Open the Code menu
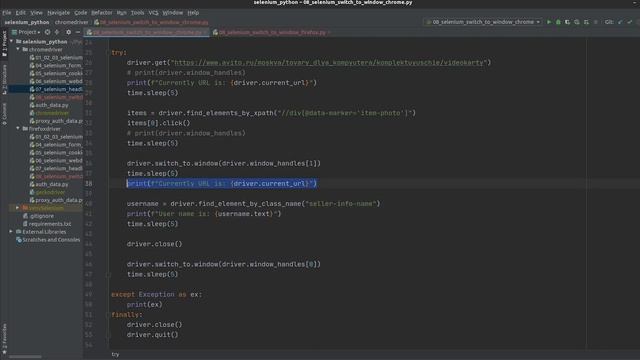Screen dimensions: 640x360 point(80,13)
